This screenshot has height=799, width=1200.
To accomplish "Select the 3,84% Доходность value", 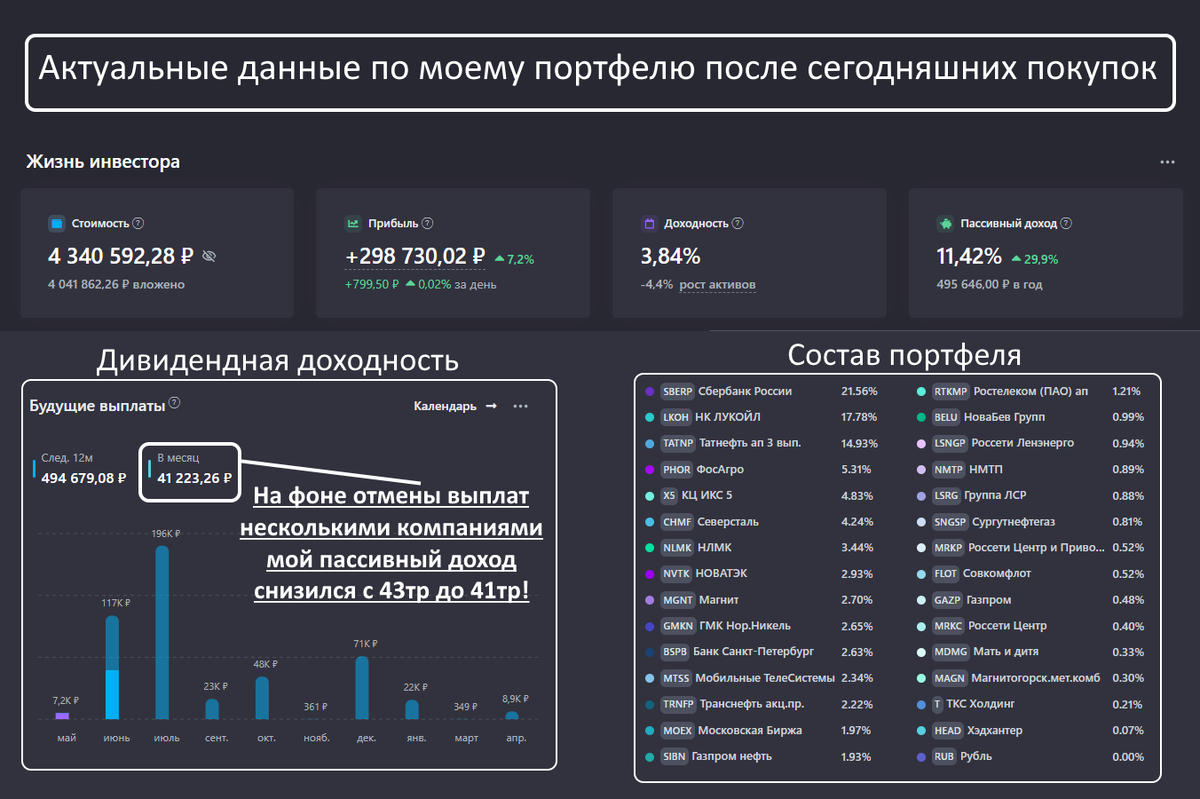I will (x=670, y=257).
